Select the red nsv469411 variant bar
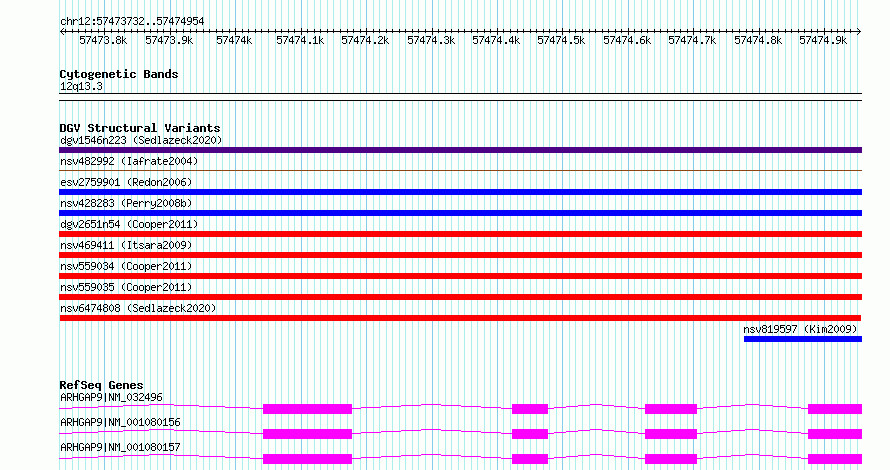The width and height of the screenshot is (890, 470). 460,255
